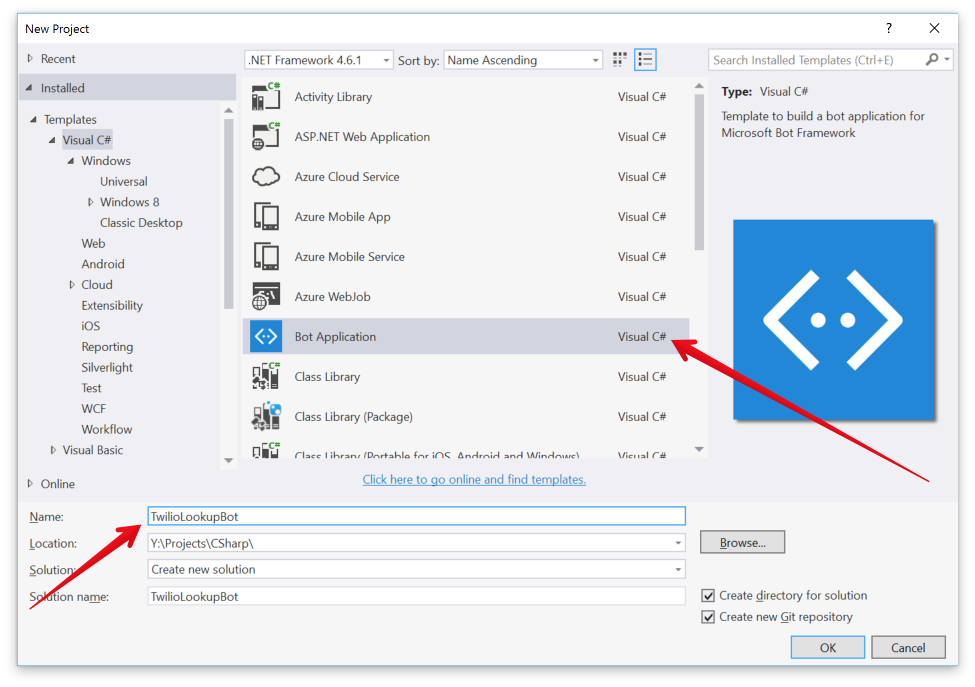Screen dimensions: 975x687
Task: Select the Class Library template name
Action: pyautogui.click(x=327, y=377)
